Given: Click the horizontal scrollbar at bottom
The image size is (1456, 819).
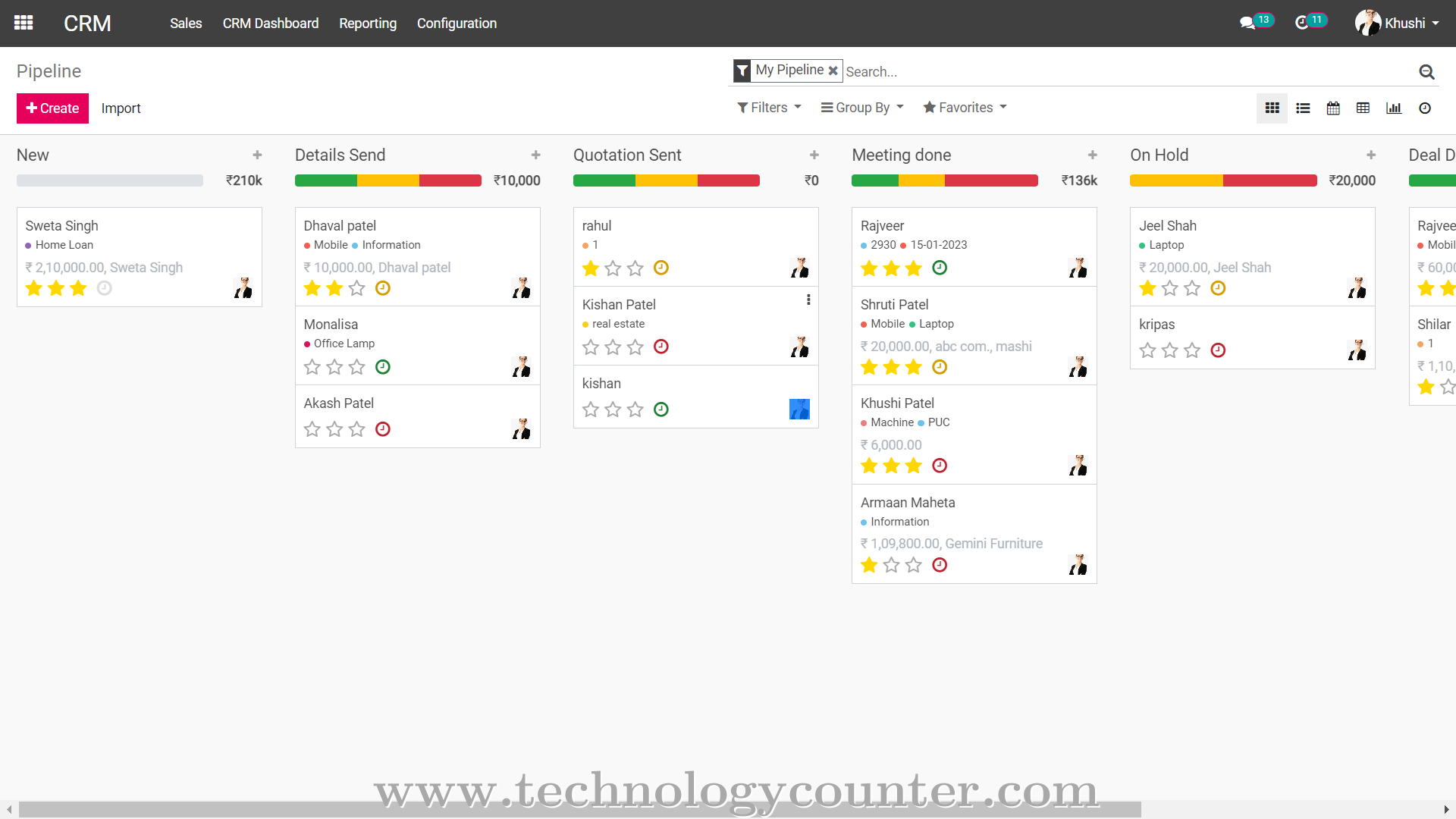Looking at the screenshot, I should point(579,810).
